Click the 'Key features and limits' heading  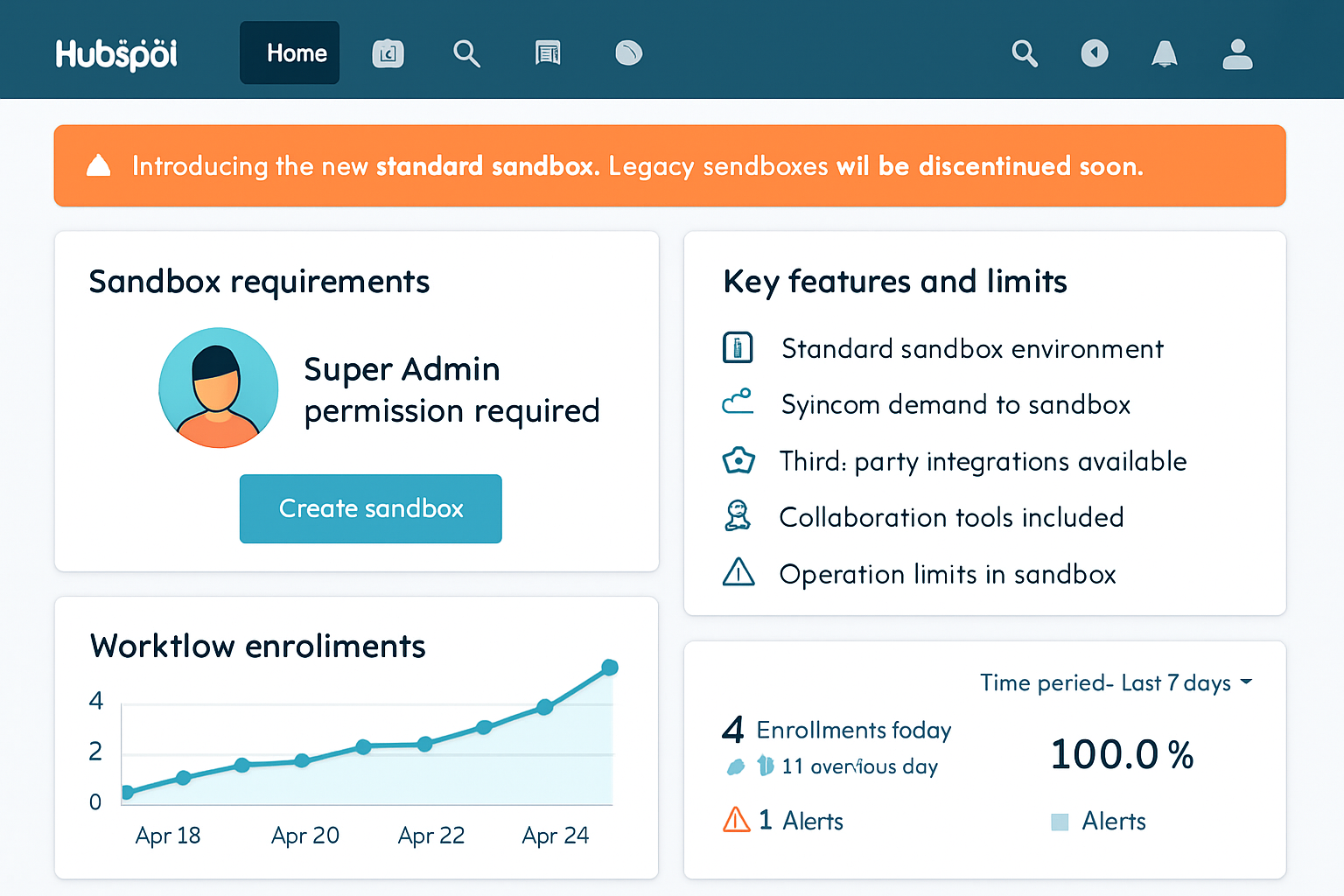pos(895,282)
